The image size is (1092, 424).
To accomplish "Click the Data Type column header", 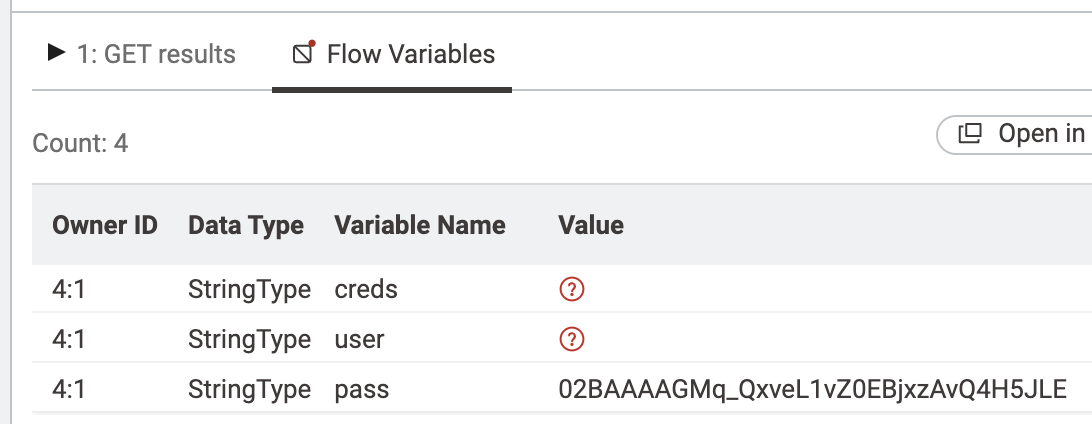I will coord(246,225).
